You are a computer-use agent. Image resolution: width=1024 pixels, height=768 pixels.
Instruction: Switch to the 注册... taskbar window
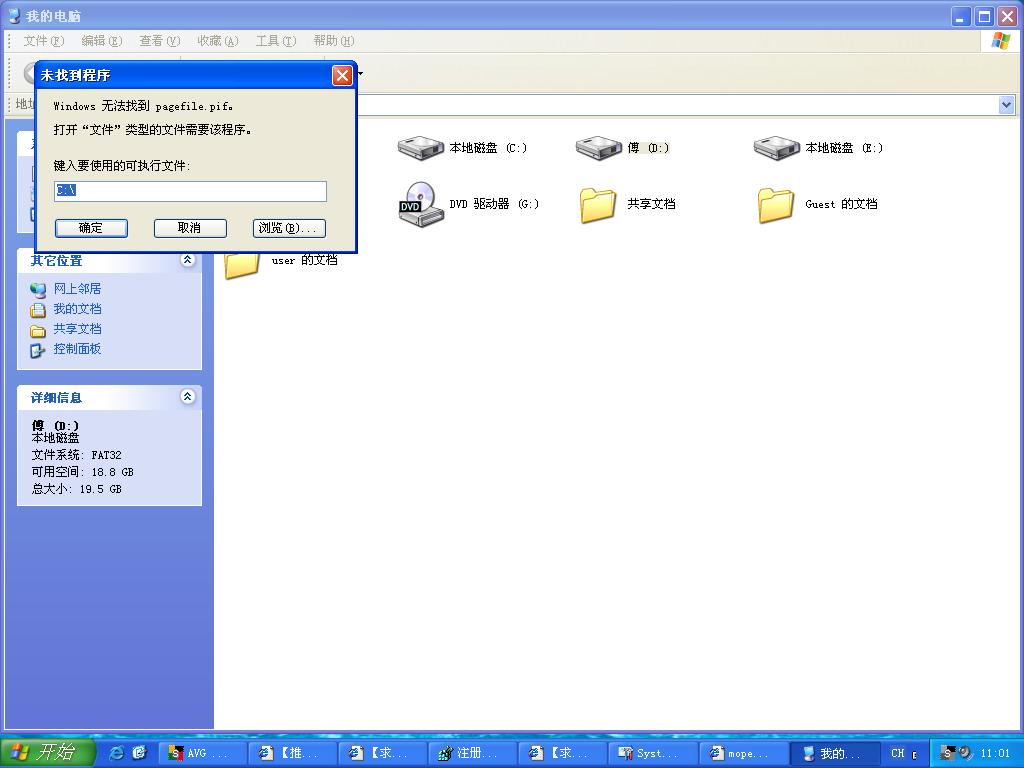pyautogui.click(x=473, y=754)
